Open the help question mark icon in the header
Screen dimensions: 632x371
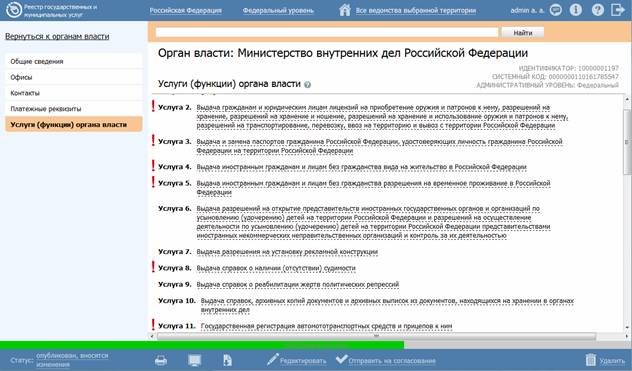click(x=598, y=10)
